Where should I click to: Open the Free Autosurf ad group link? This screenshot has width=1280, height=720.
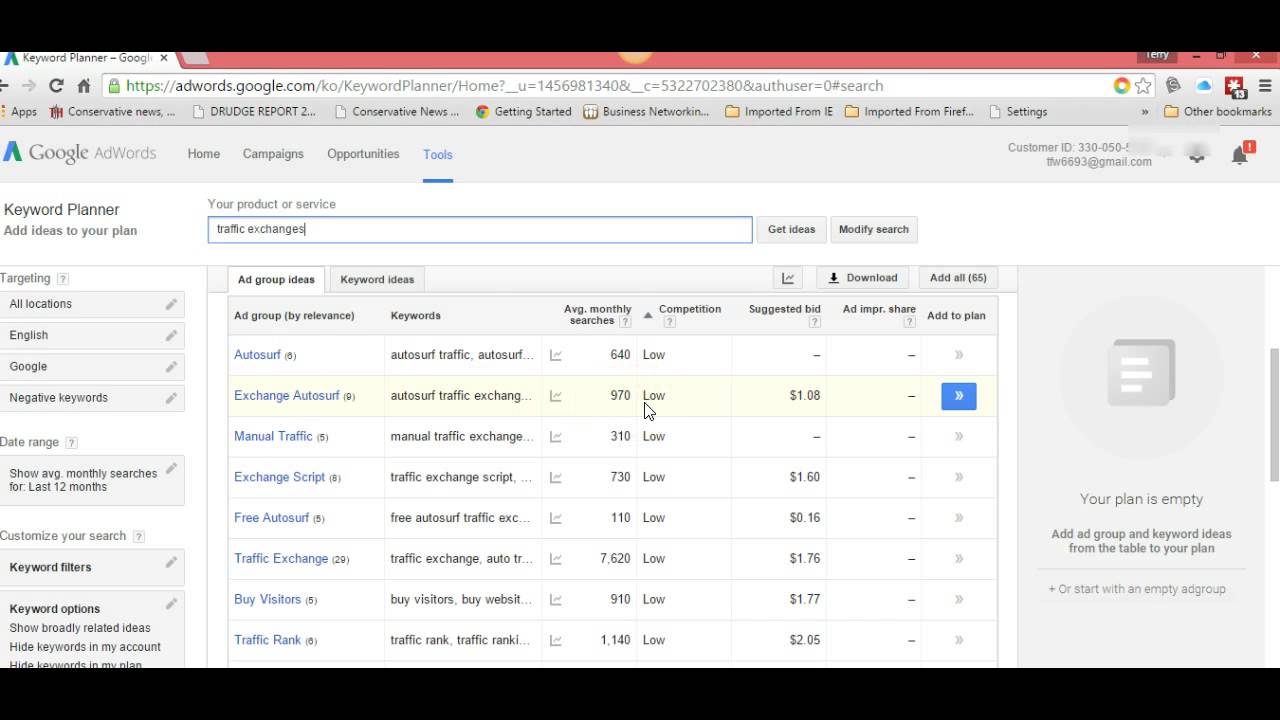click(x=271, y=518)
